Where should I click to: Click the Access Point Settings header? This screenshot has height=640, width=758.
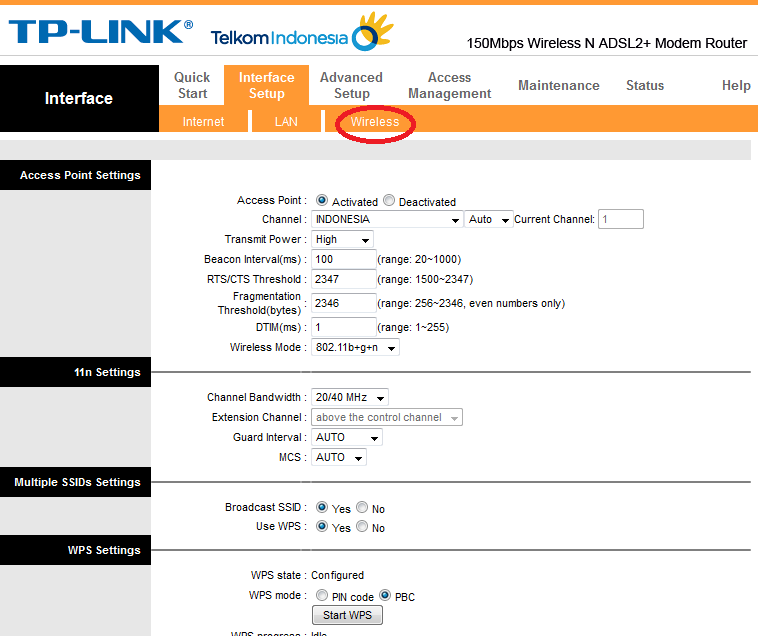75,175
